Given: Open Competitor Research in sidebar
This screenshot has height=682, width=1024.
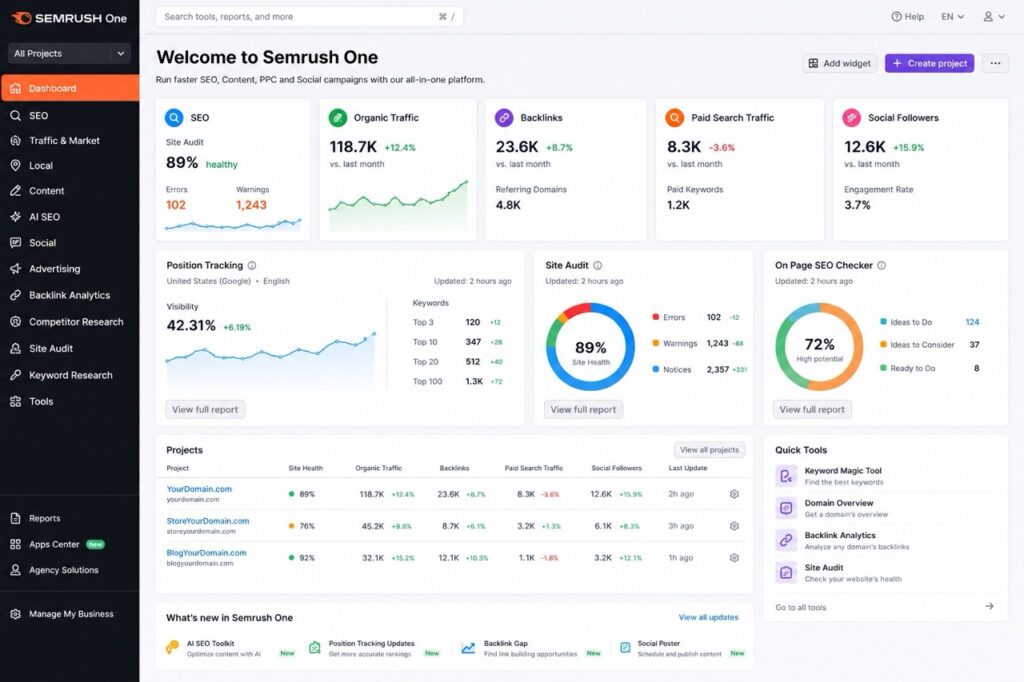Looking at the screenshot, I should pyautogui.click(x=69, y=321).
